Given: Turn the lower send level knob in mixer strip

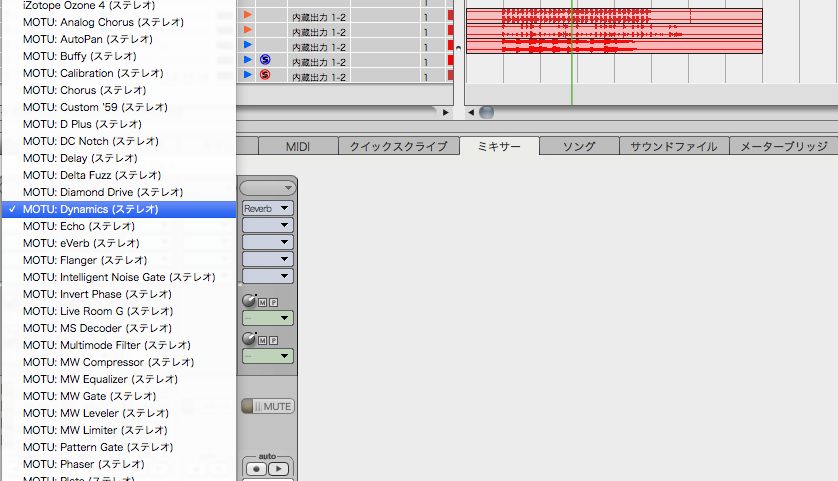Looking at the screenshot, I should (249, 338).
